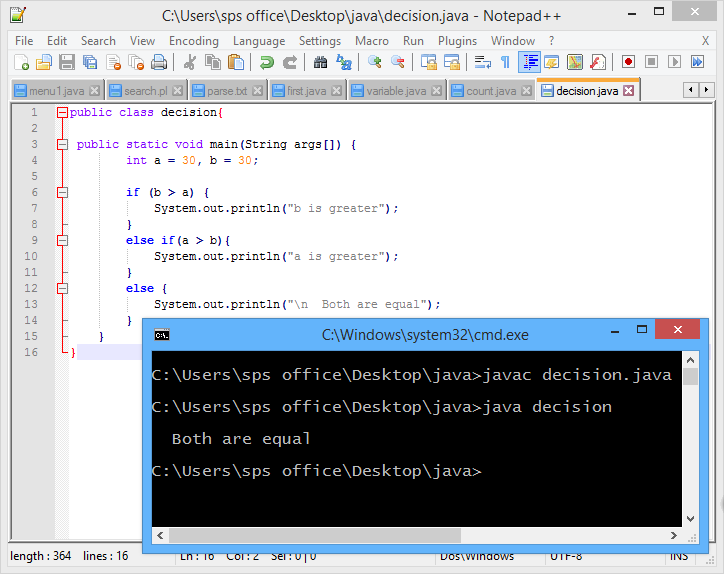The height and width of the screenshot is (574, 724).
Task: Click the Copy toolbar icon
Action: point(213,62)
